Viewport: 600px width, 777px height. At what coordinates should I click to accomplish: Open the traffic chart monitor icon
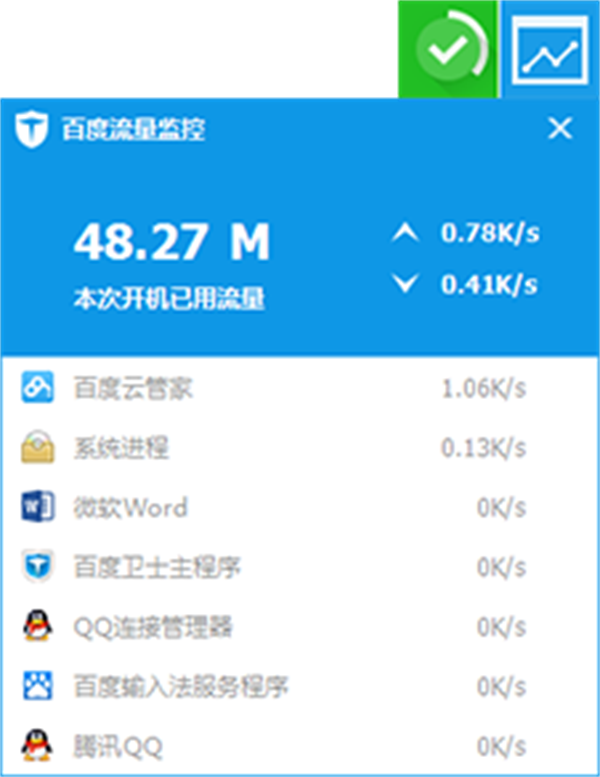(550, 50)
